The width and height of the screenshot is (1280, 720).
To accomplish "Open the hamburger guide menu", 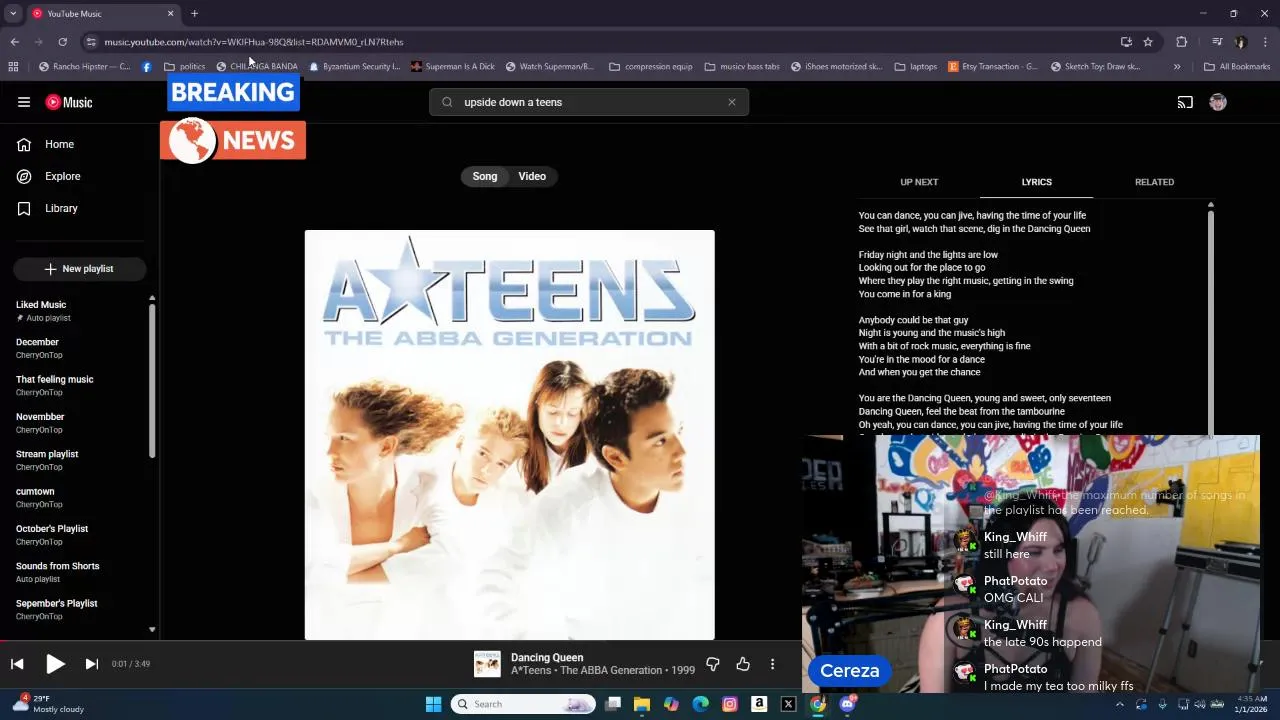I will (24, 102).
